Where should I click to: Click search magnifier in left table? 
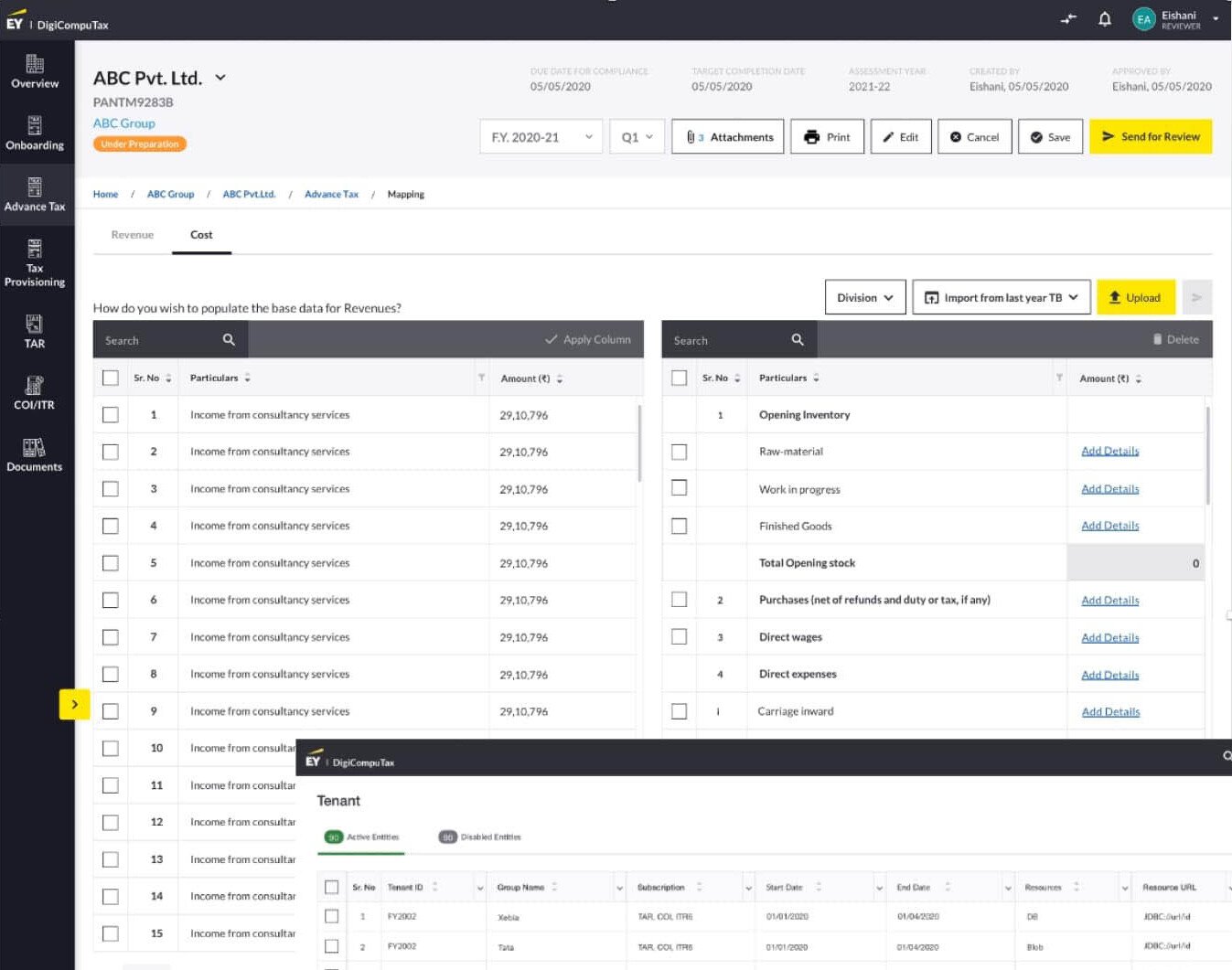pyautogui.click(x=229, y=340)
